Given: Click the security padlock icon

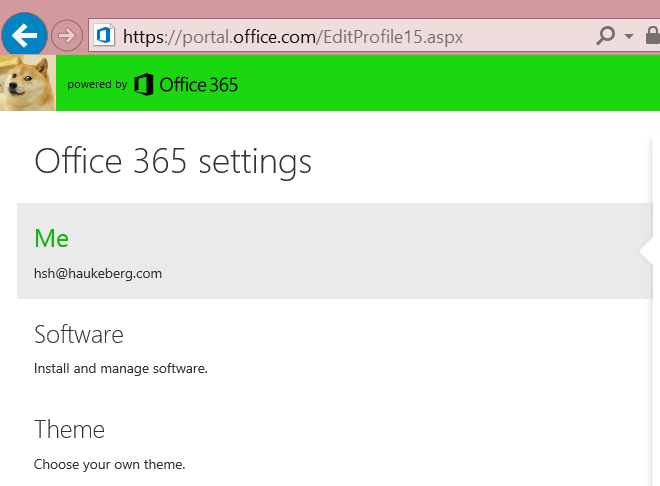Looking at the screenshot, I should tap(653, 36).
